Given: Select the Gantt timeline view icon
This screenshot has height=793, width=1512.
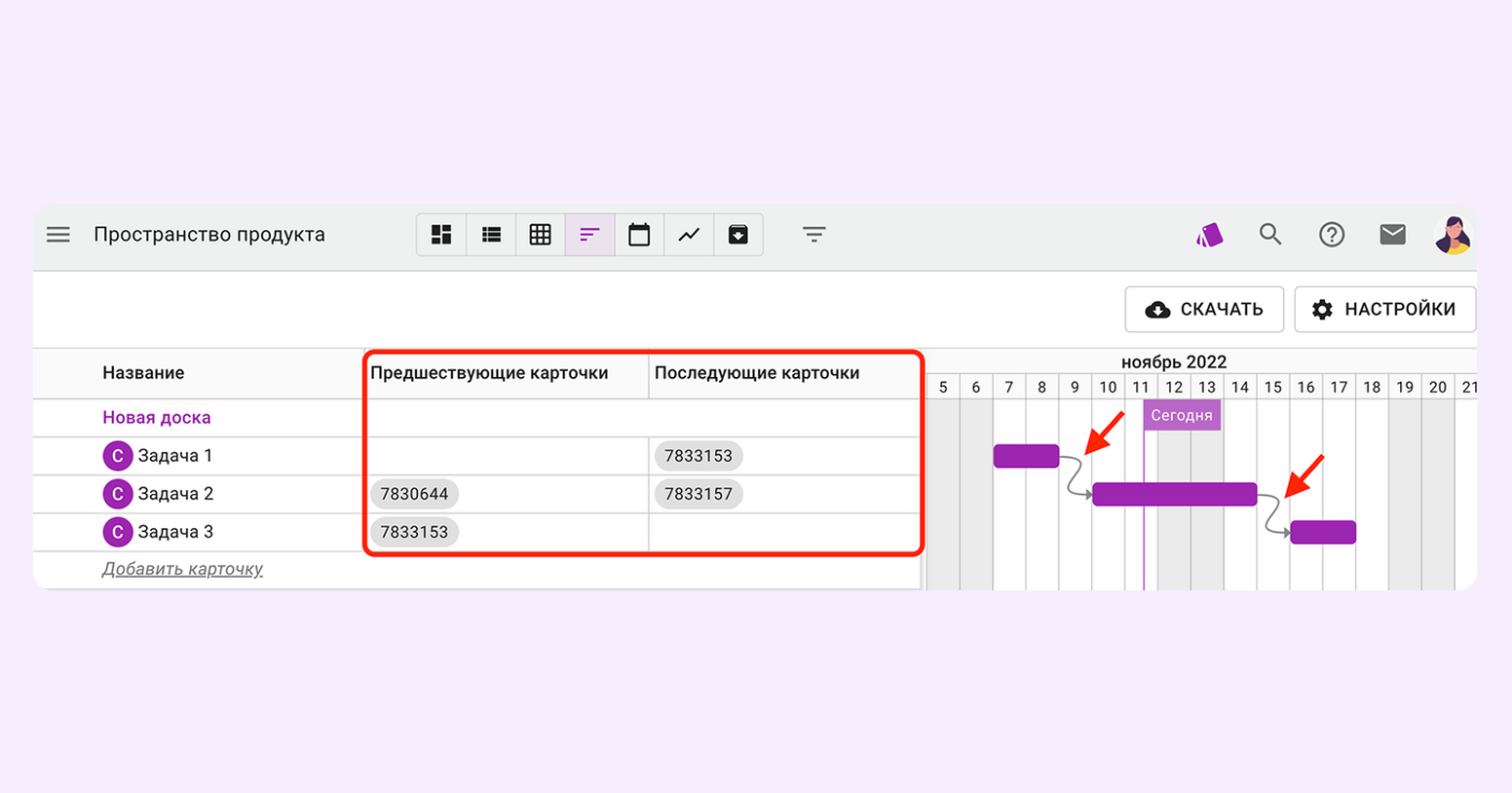Looking at the screenshot, I should coord(589,235).
